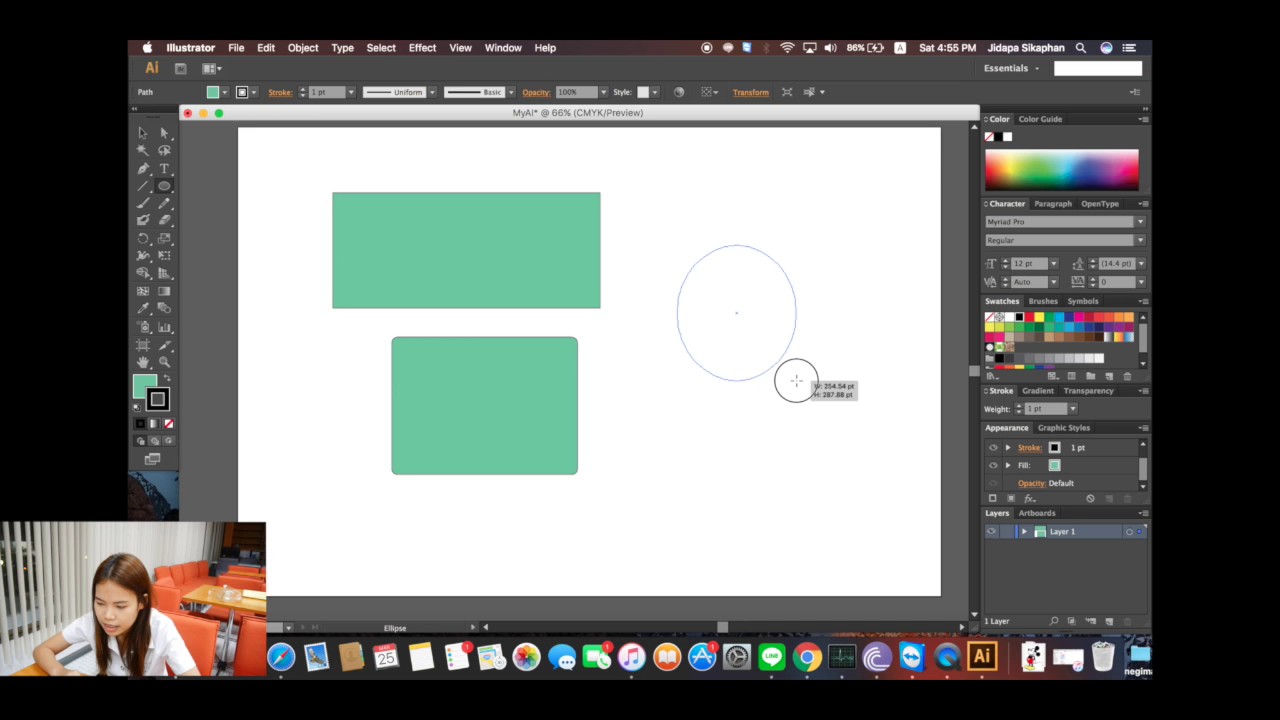This screenshot has height=720, width=1280.
Task: Set color mode to None in toolbox
Action: point(168,424)
